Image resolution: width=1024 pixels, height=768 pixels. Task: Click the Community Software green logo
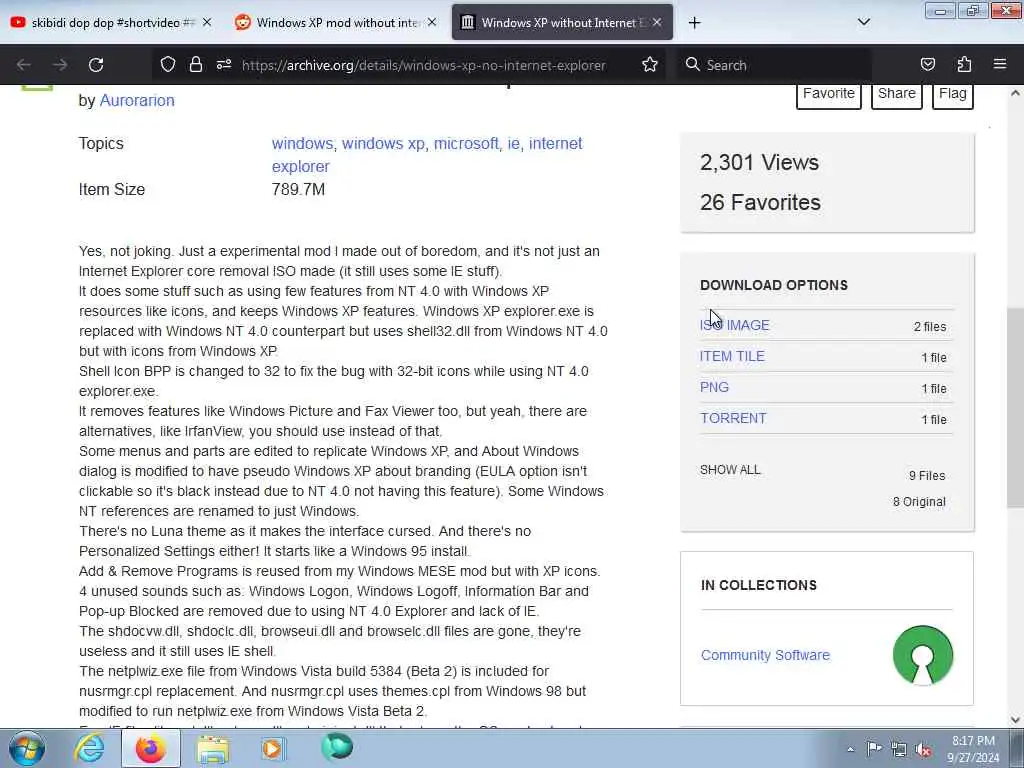(922, 655)
